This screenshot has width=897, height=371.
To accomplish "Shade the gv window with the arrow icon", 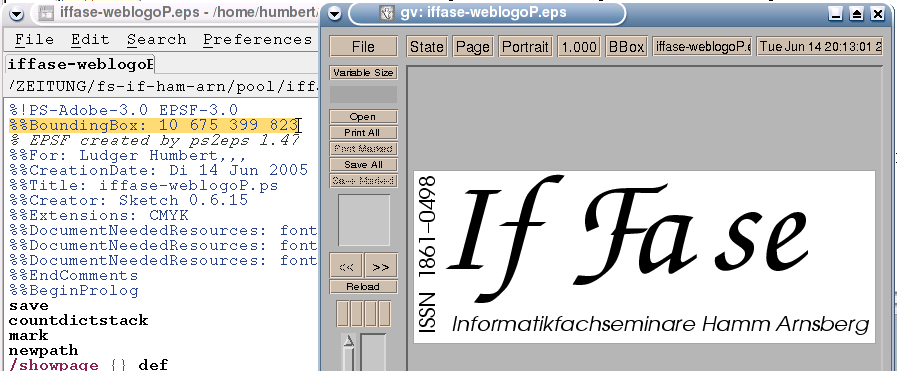I will pyautogui.click(x=856, y=14).
